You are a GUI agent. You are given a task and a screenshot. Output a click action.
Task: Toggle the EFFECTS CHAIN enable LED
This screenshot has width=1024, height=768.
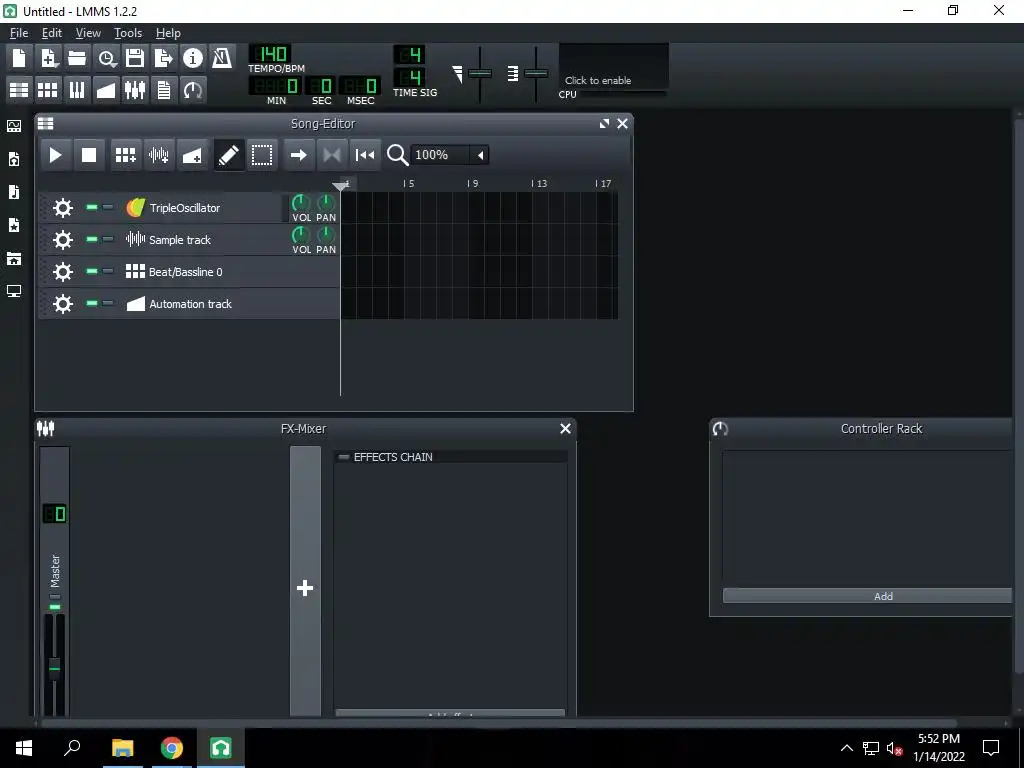344,457
